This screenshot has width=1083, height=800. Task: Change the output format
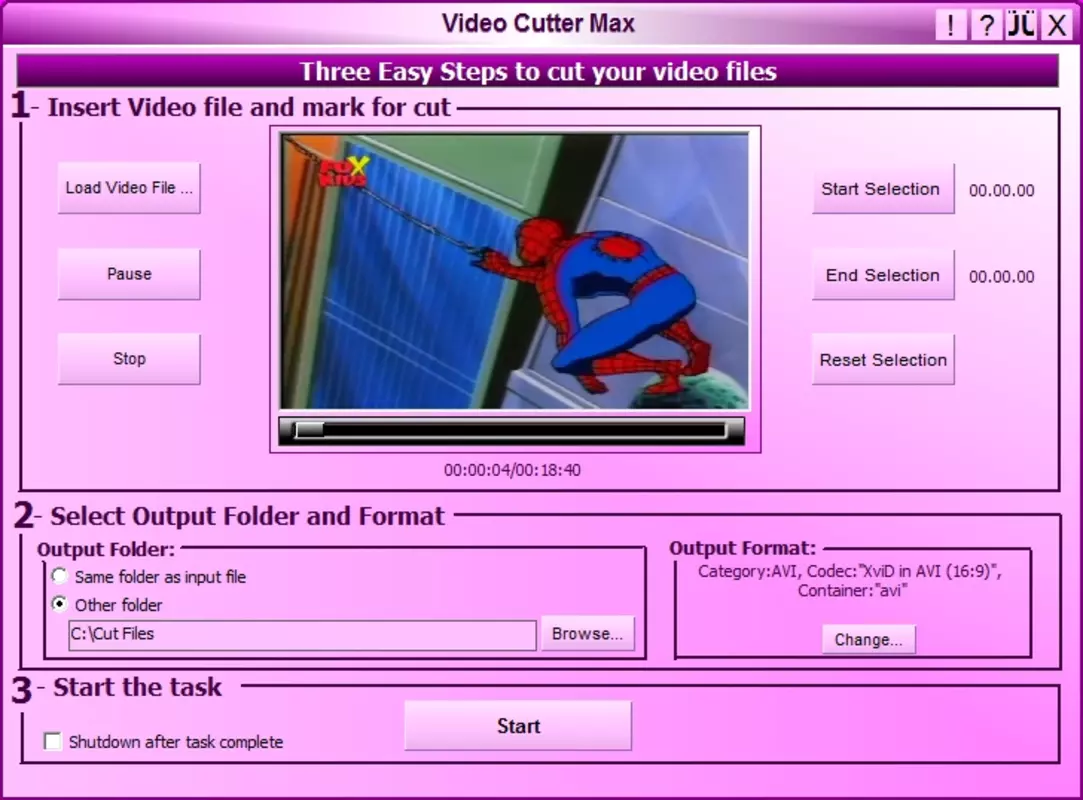click(x=868, y=639)
